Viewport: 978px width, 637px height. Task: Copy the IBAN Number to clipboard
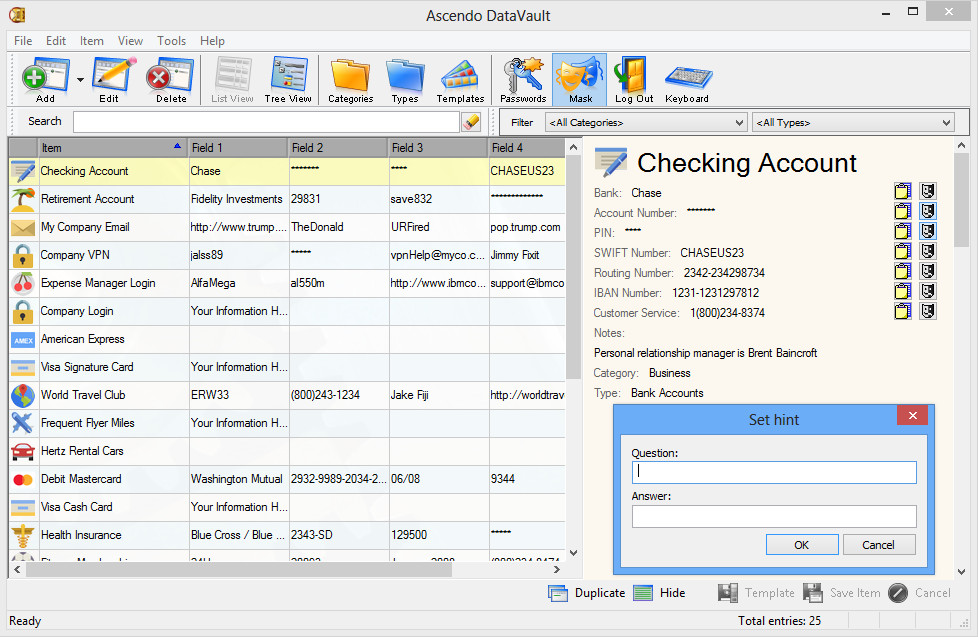click(x=903, y=291)
